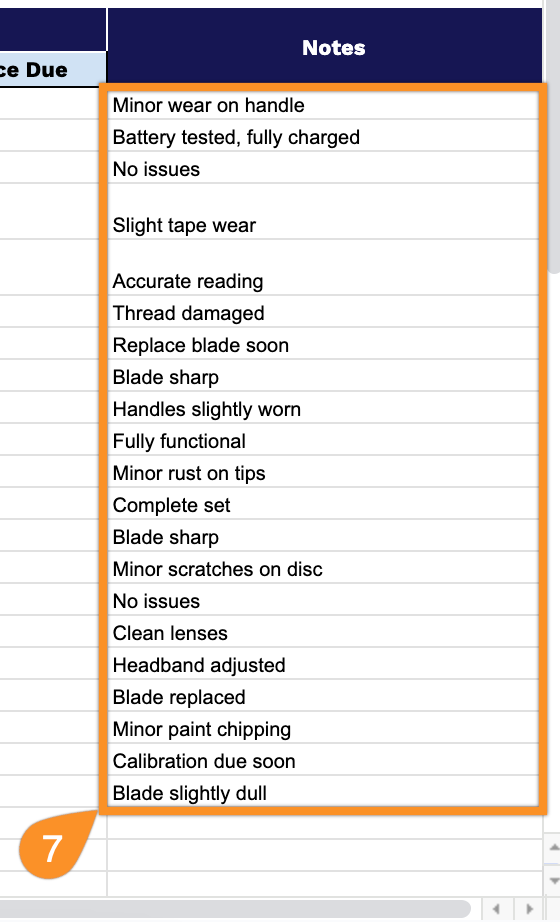The image size is (560, 922).
Task: Select the "Battery tested, fully charged" cell
Action: pyautogui.click(x=323, y=137)
